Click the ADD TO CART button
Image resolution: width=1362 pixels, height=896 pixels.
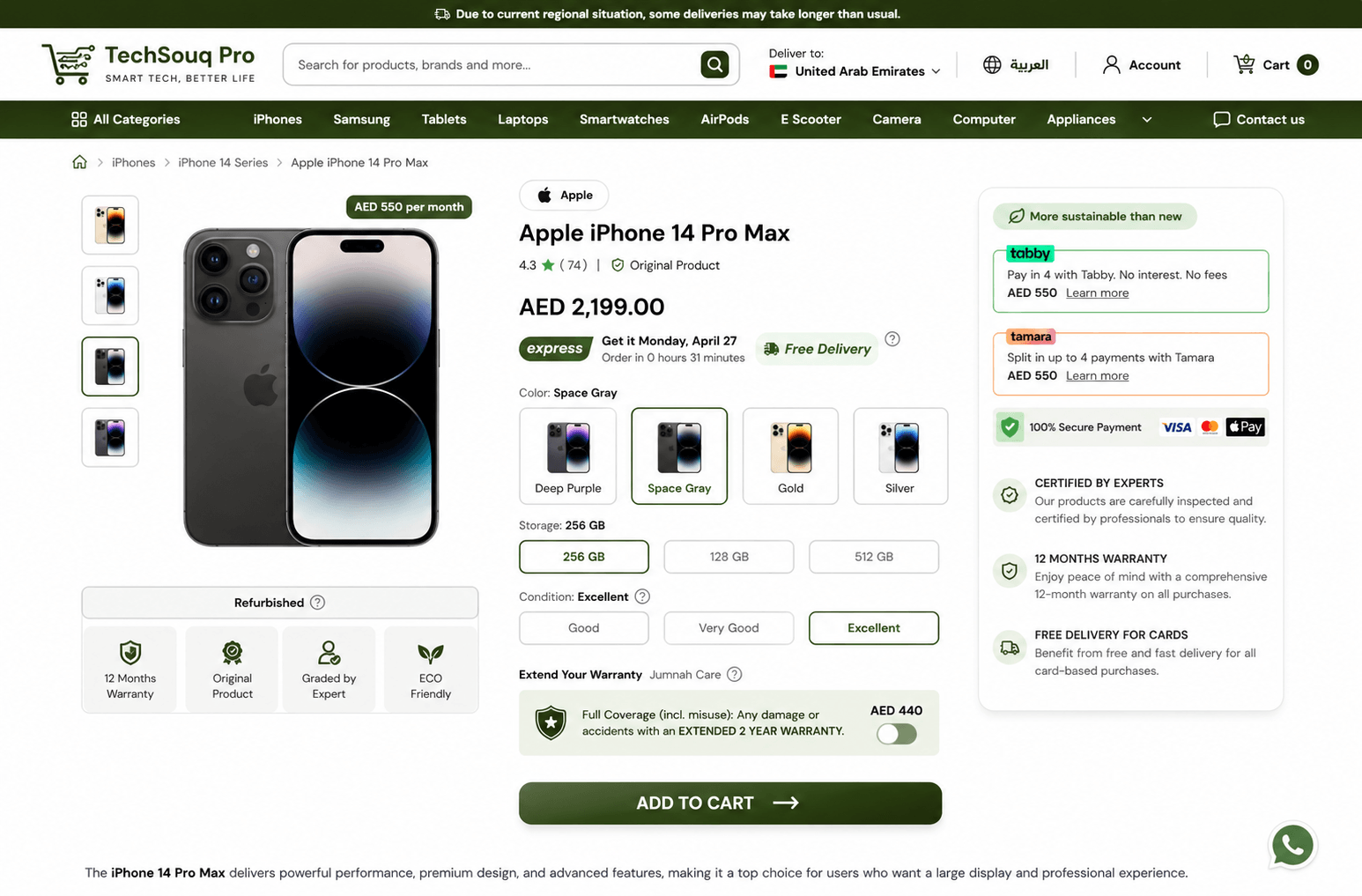[x=729, y=803]
